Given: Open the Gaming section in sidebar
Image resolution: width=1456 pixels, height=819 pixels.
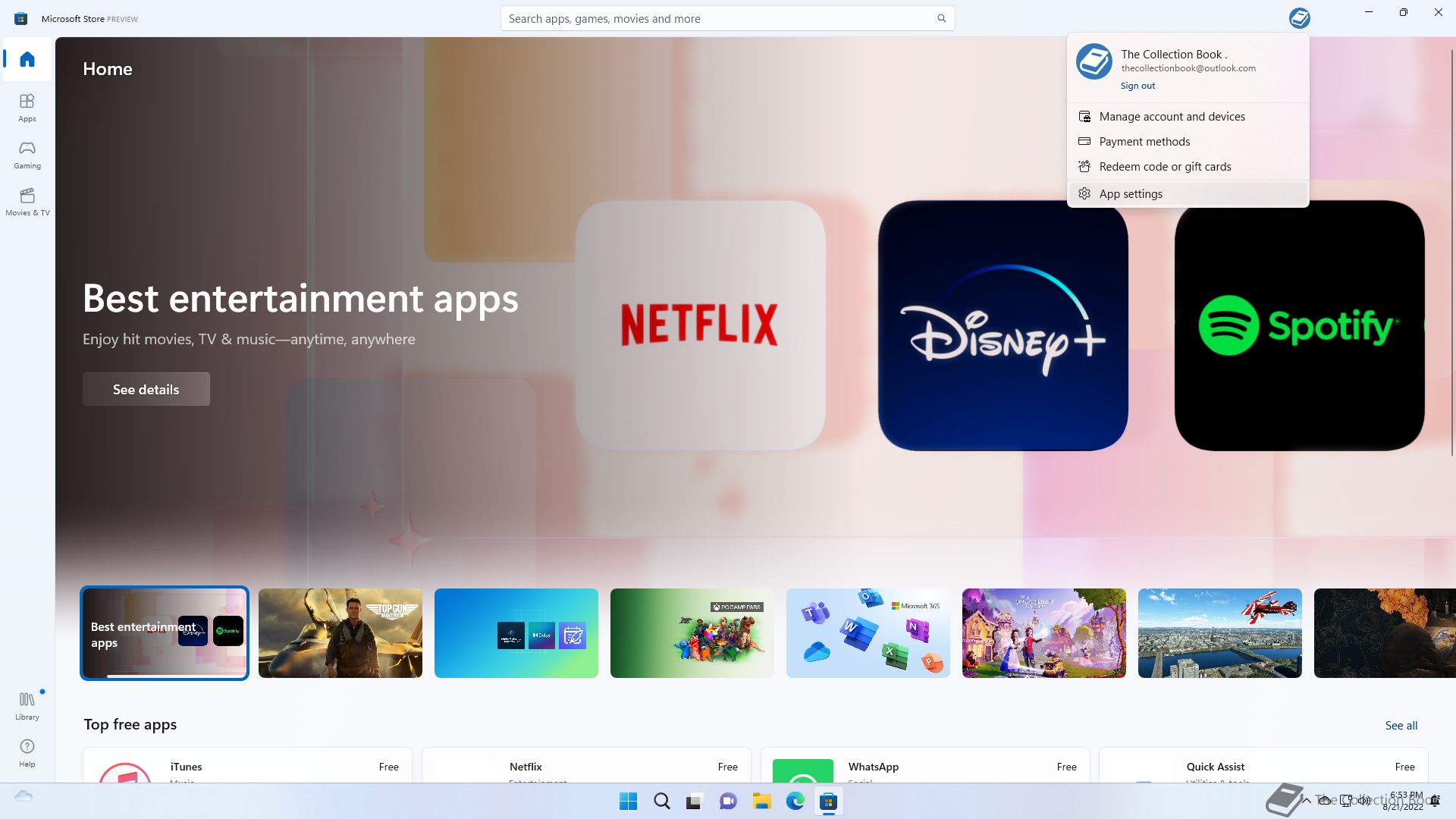Looking at the screenshot, I should (27, 154).
